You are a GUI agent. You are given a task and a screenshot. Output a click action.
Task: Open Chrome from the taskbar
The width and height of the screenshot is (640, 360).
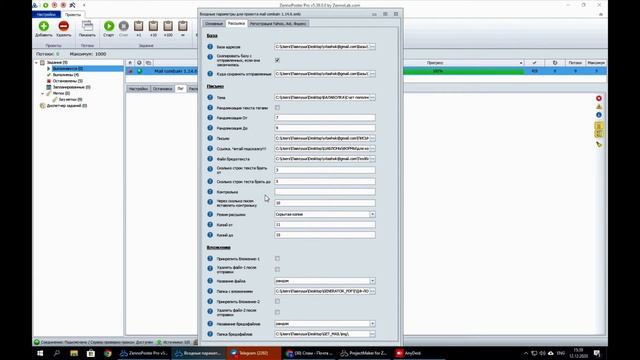pyautogui.click(x=107, y=353)
